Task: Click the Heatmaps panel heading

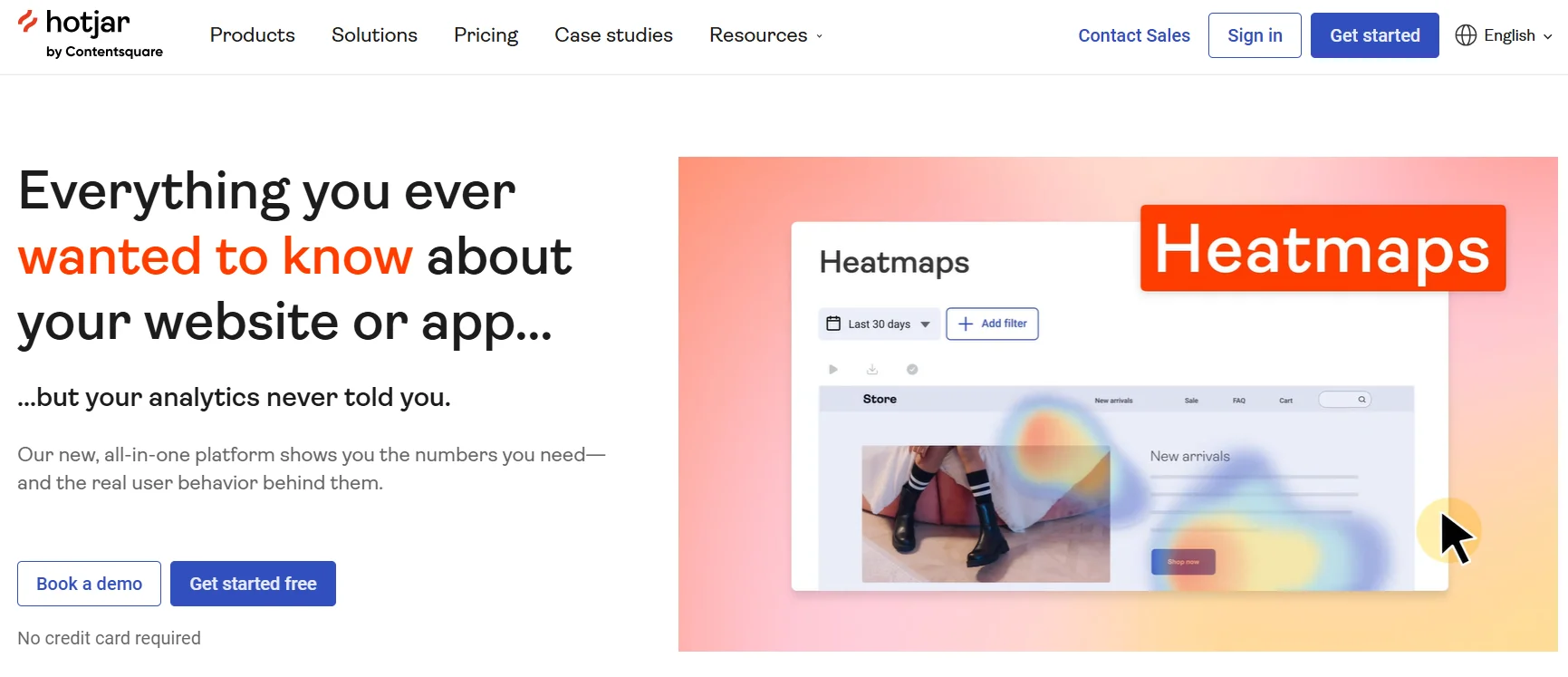Action: click(894, 262)
